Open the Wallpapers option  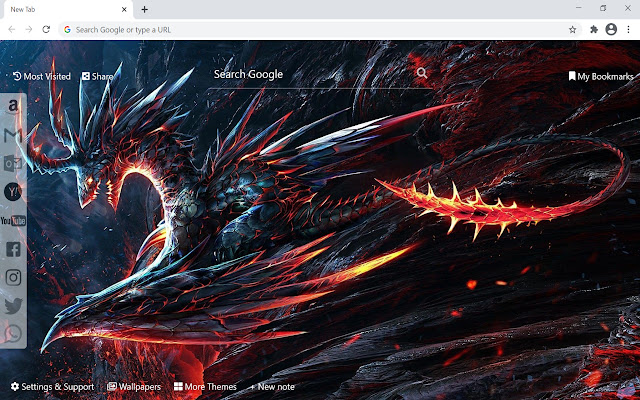[x=134, y=387]
